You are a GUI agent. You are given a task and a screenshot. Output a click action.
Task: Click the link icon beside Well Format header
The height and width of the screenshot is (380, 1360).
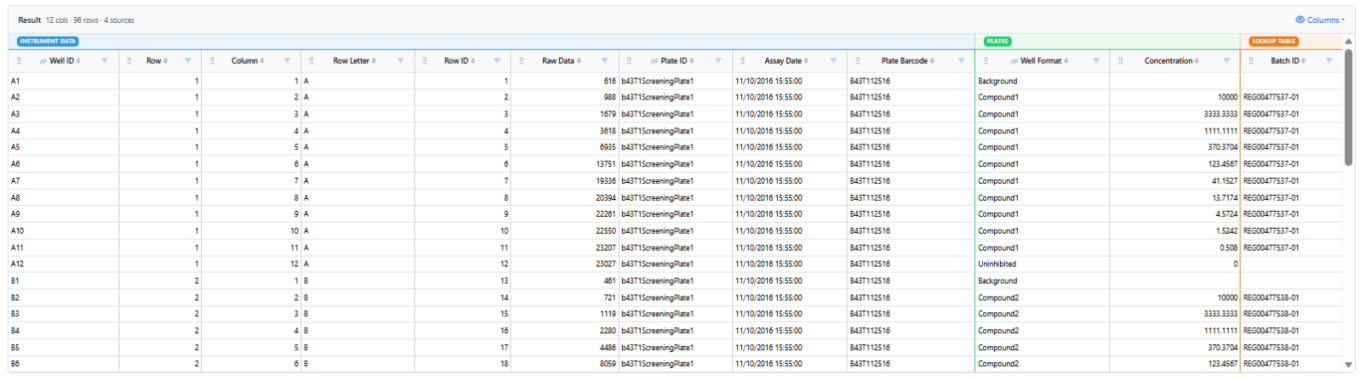1014,61
